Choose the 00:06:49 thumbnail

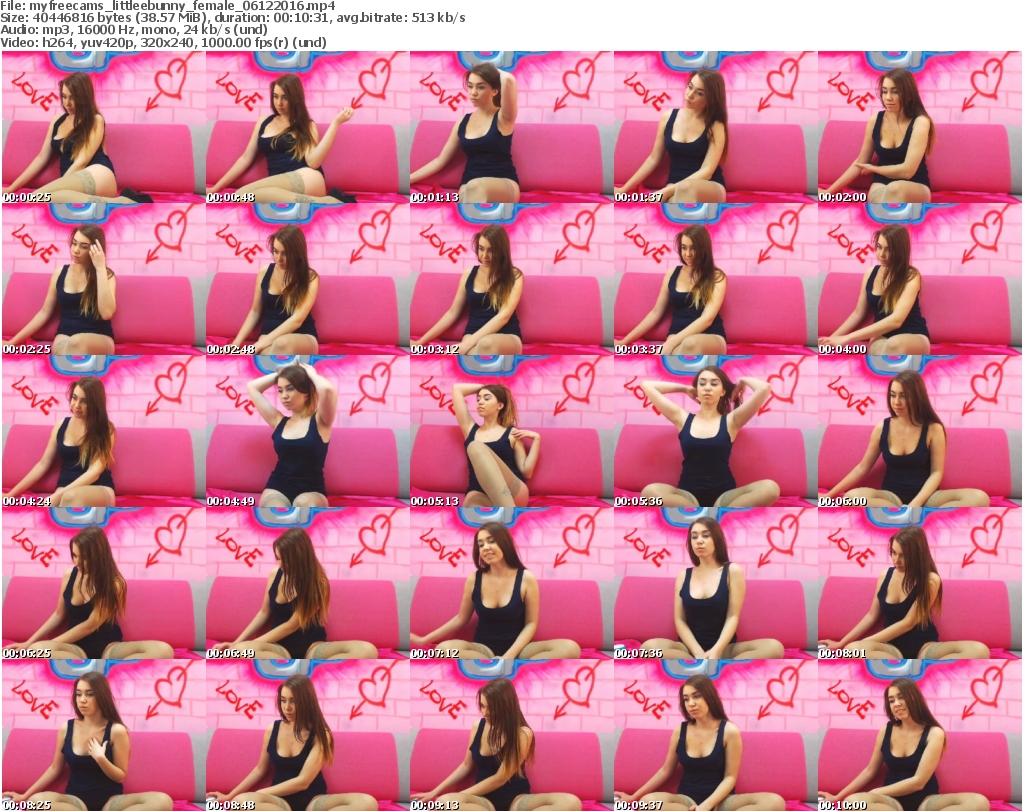click(x=308, y=584)
